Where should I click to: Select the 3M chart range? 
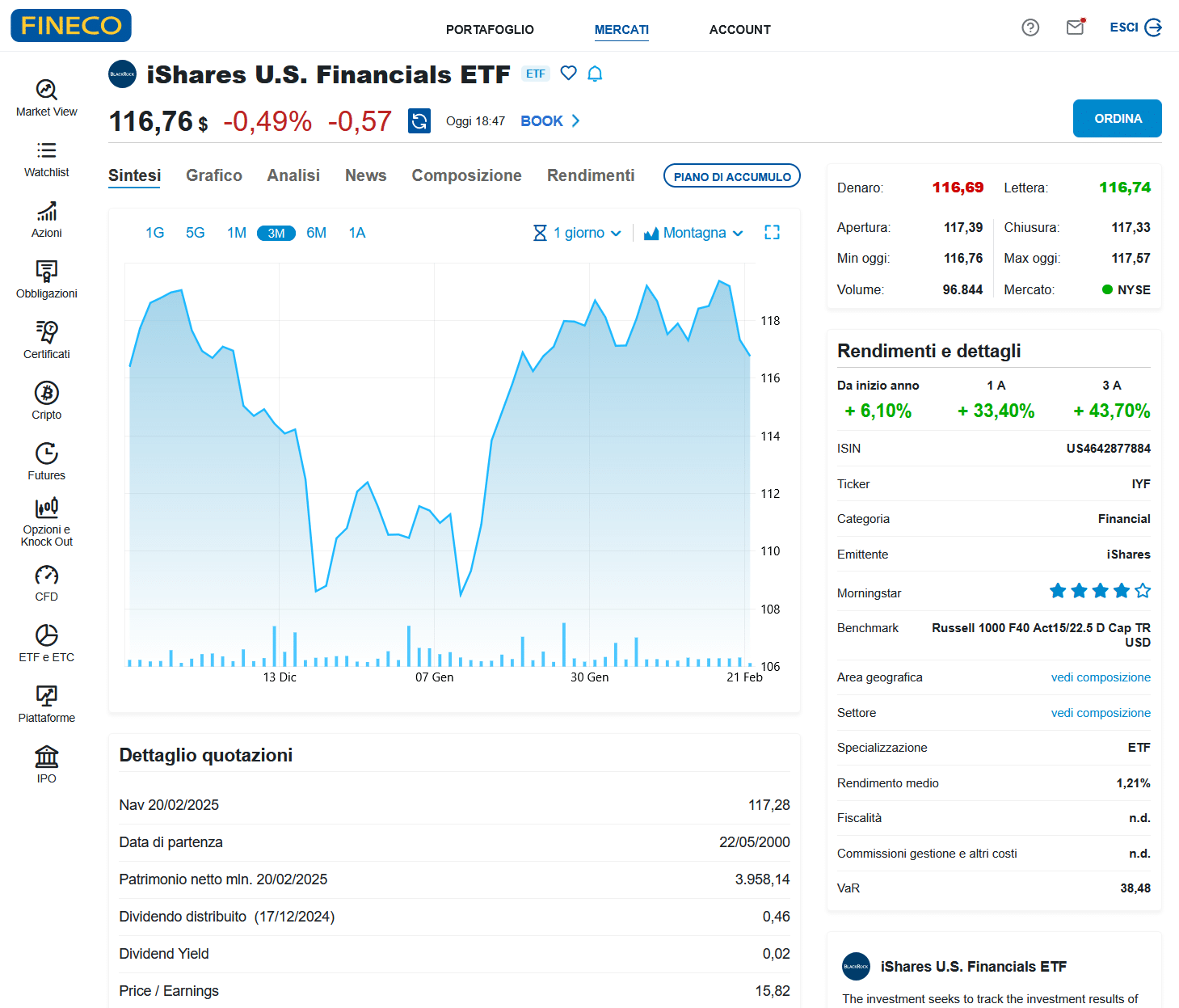276,233
